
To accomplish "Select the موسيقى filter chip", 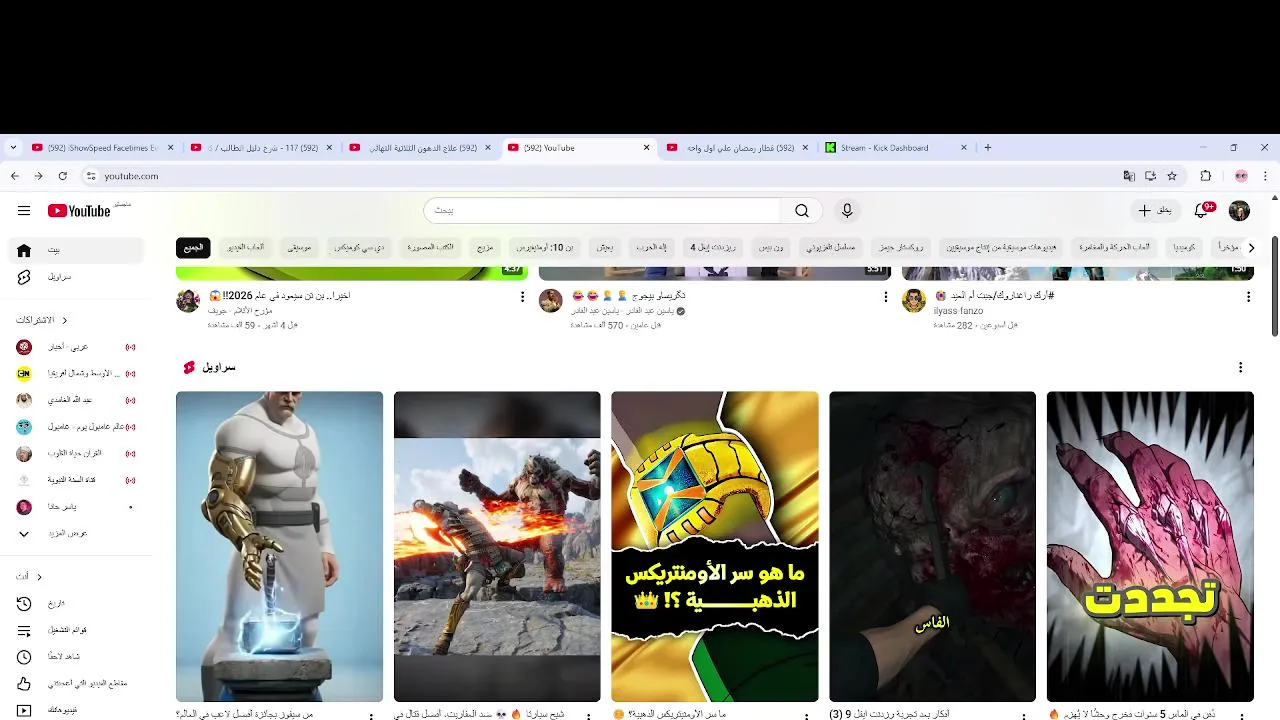I will 300,247.
